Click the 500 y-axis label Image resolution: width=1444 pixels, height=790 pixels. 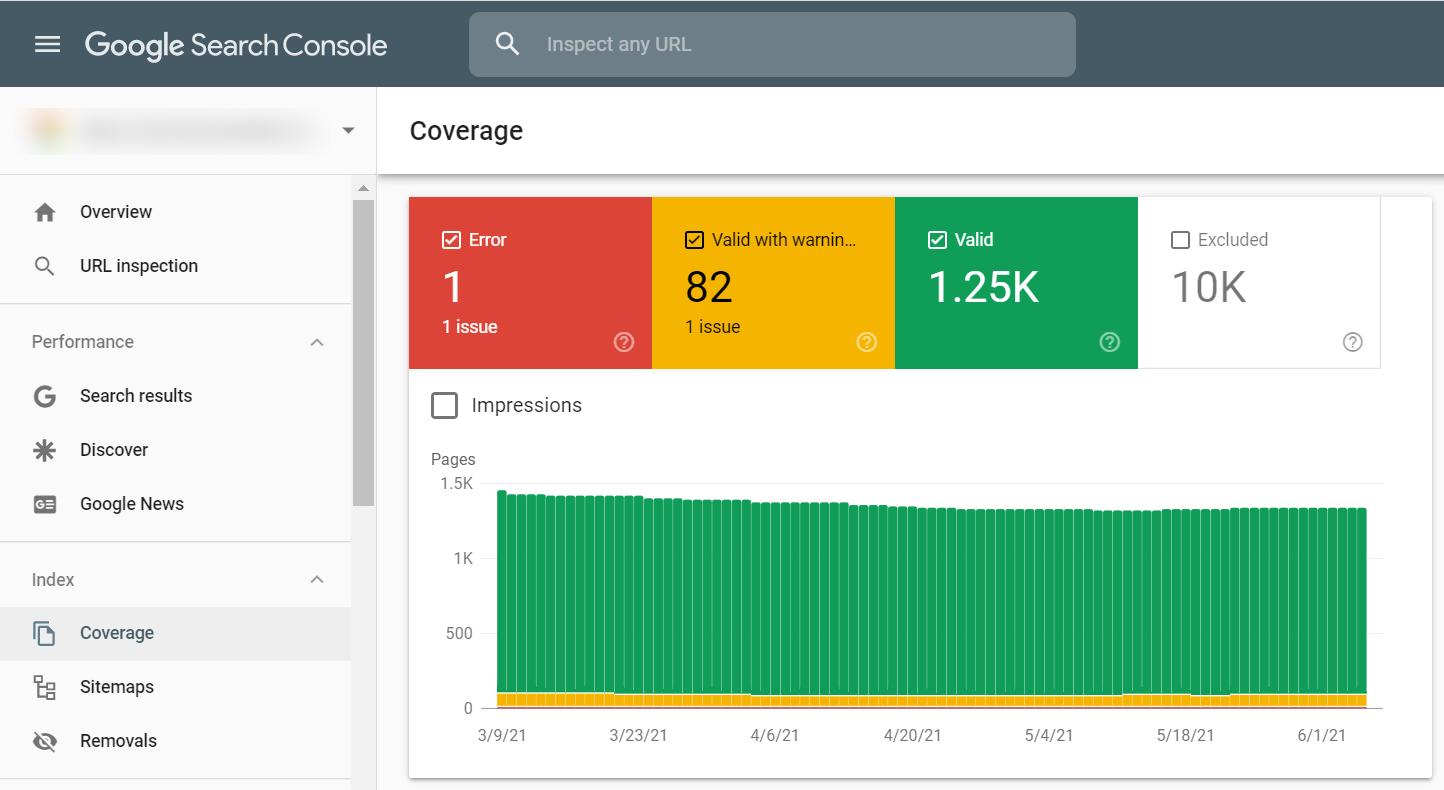(x=460, y=634)
